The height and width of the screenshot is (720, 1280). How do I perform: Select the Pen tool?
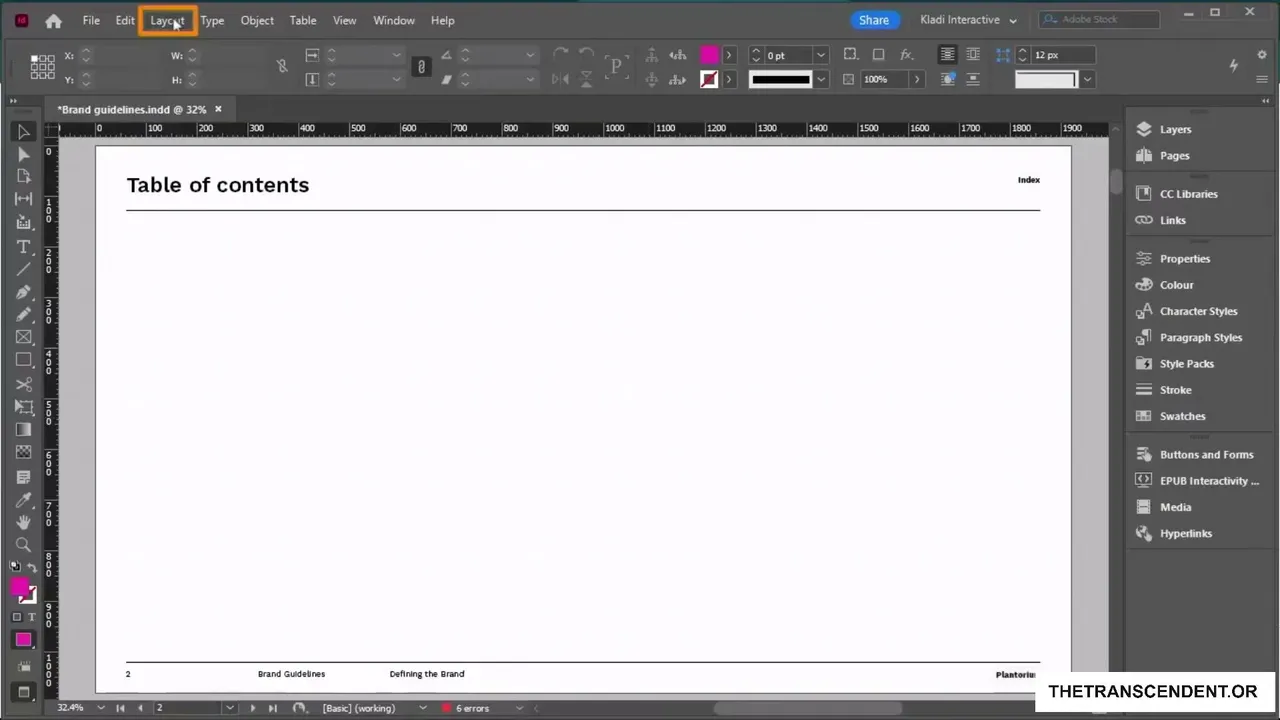(24, 292)
